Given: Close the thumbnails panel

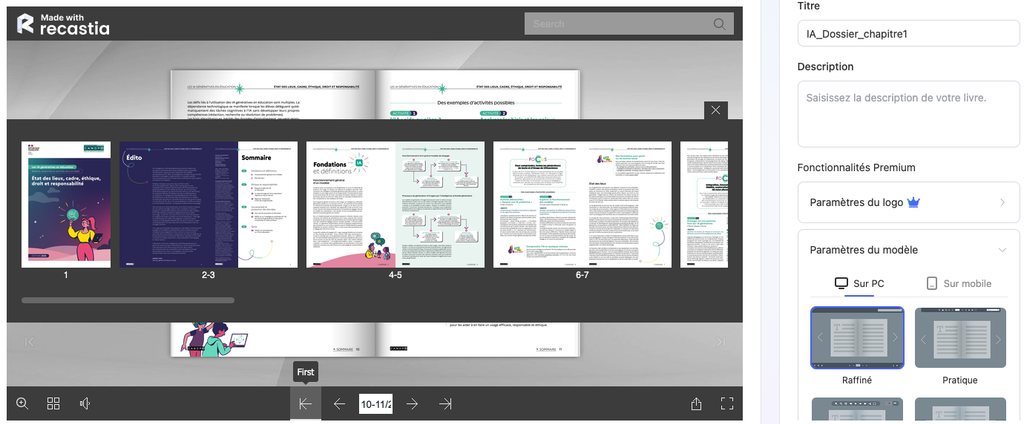Looking at the screenshot, I should point(716,110).
